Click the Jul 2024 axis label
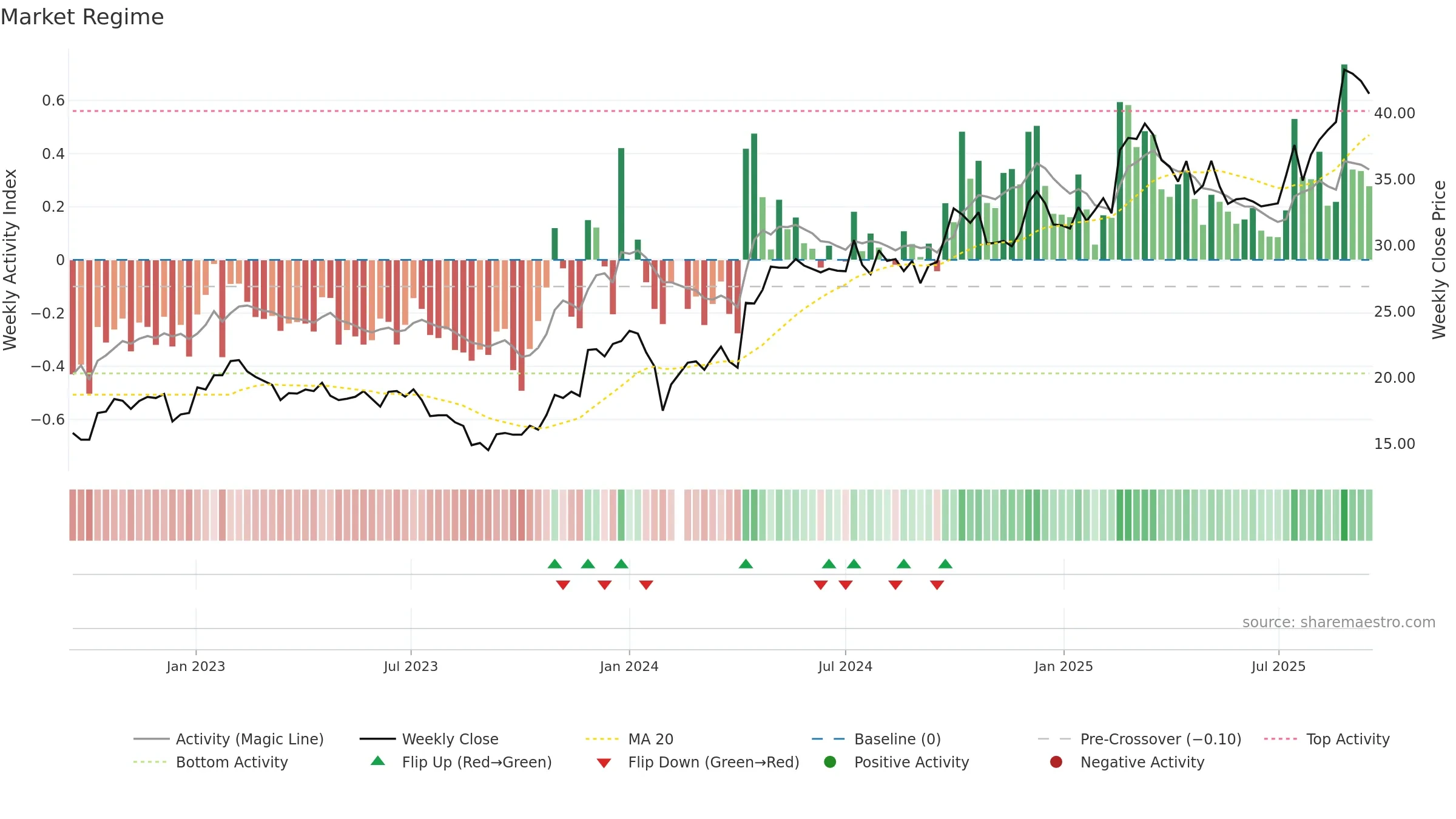The height and width of the screenshot is (819, 1456). (x=845, y=666)
